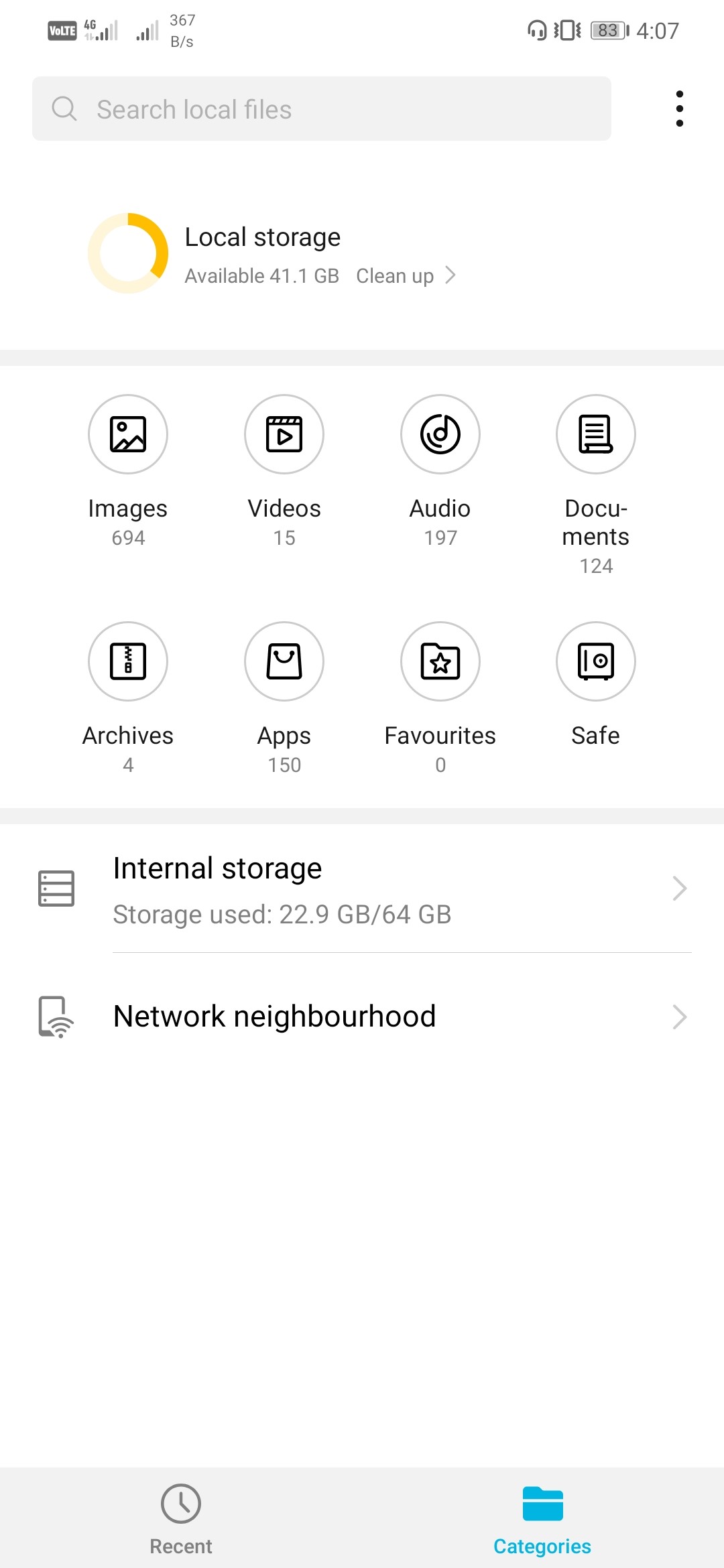Focus the Search local files field
The width and height of the screenshot is (724, 1568).
point(322,109)
